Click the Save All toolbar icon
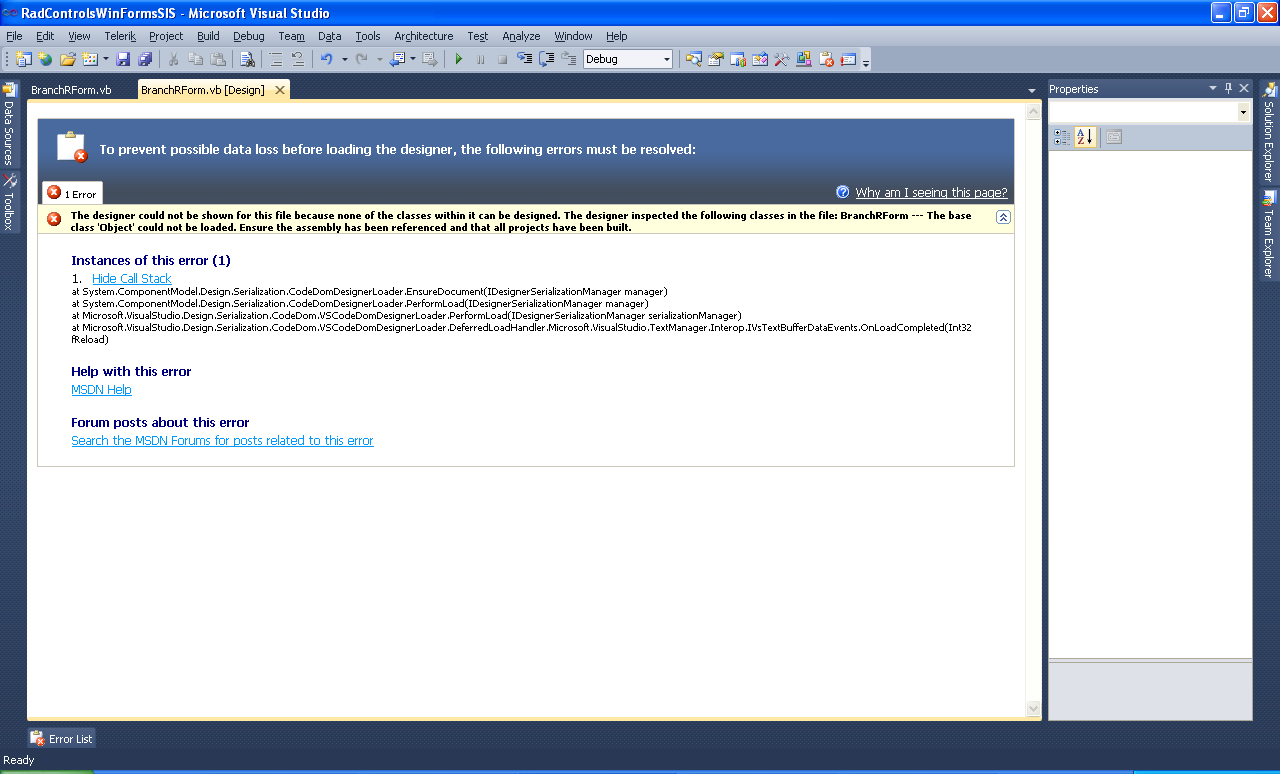 [145, 59]
